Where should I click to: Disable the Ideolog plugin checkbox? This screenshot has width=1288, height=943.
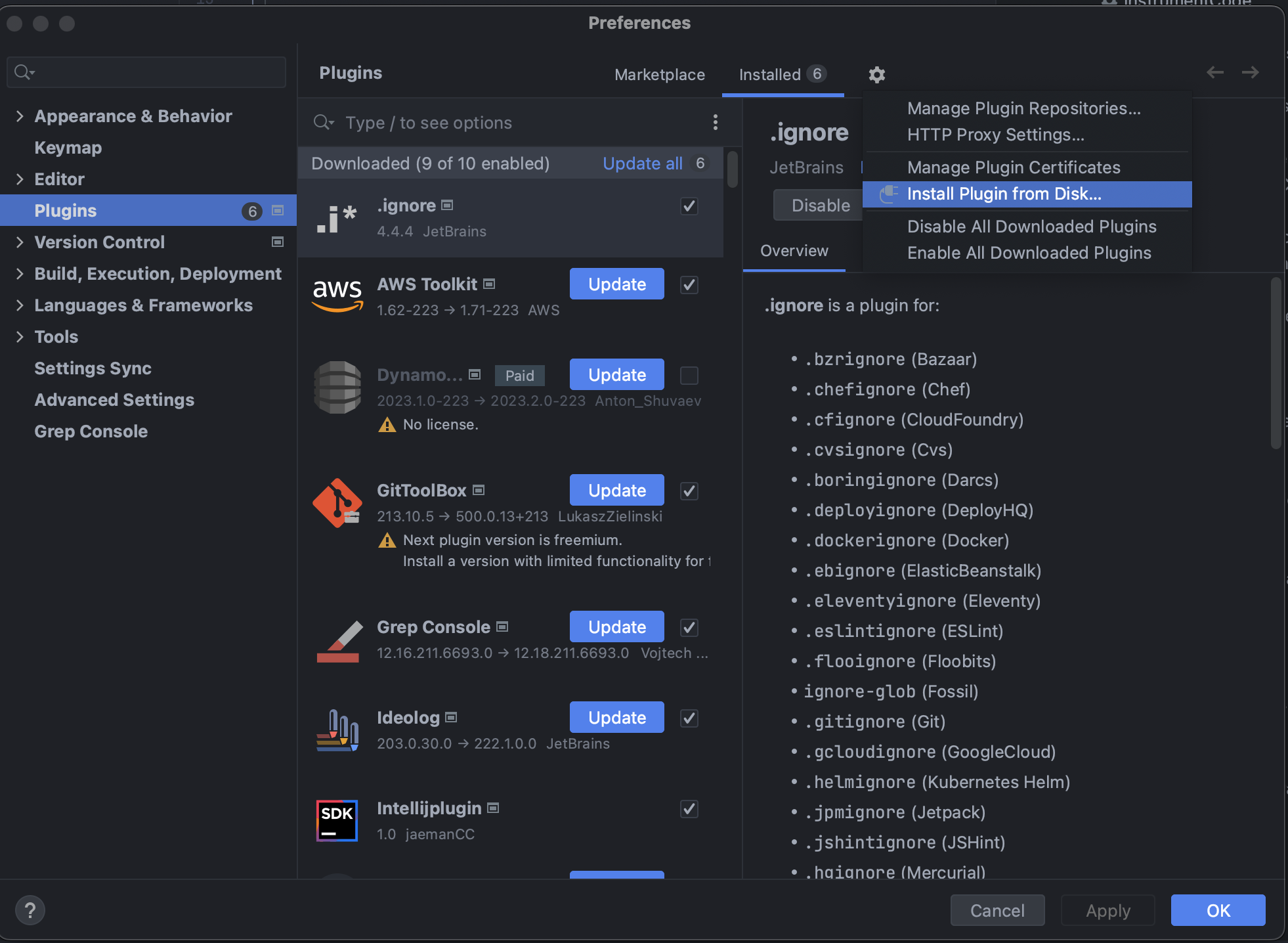click(689, 718)
